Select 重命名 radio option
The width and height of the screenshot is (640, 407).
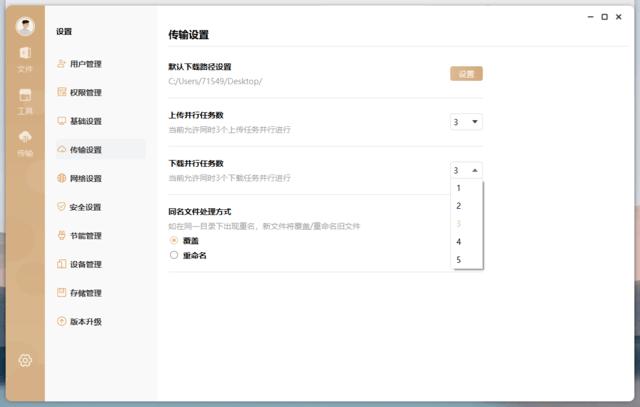(174, 255)
